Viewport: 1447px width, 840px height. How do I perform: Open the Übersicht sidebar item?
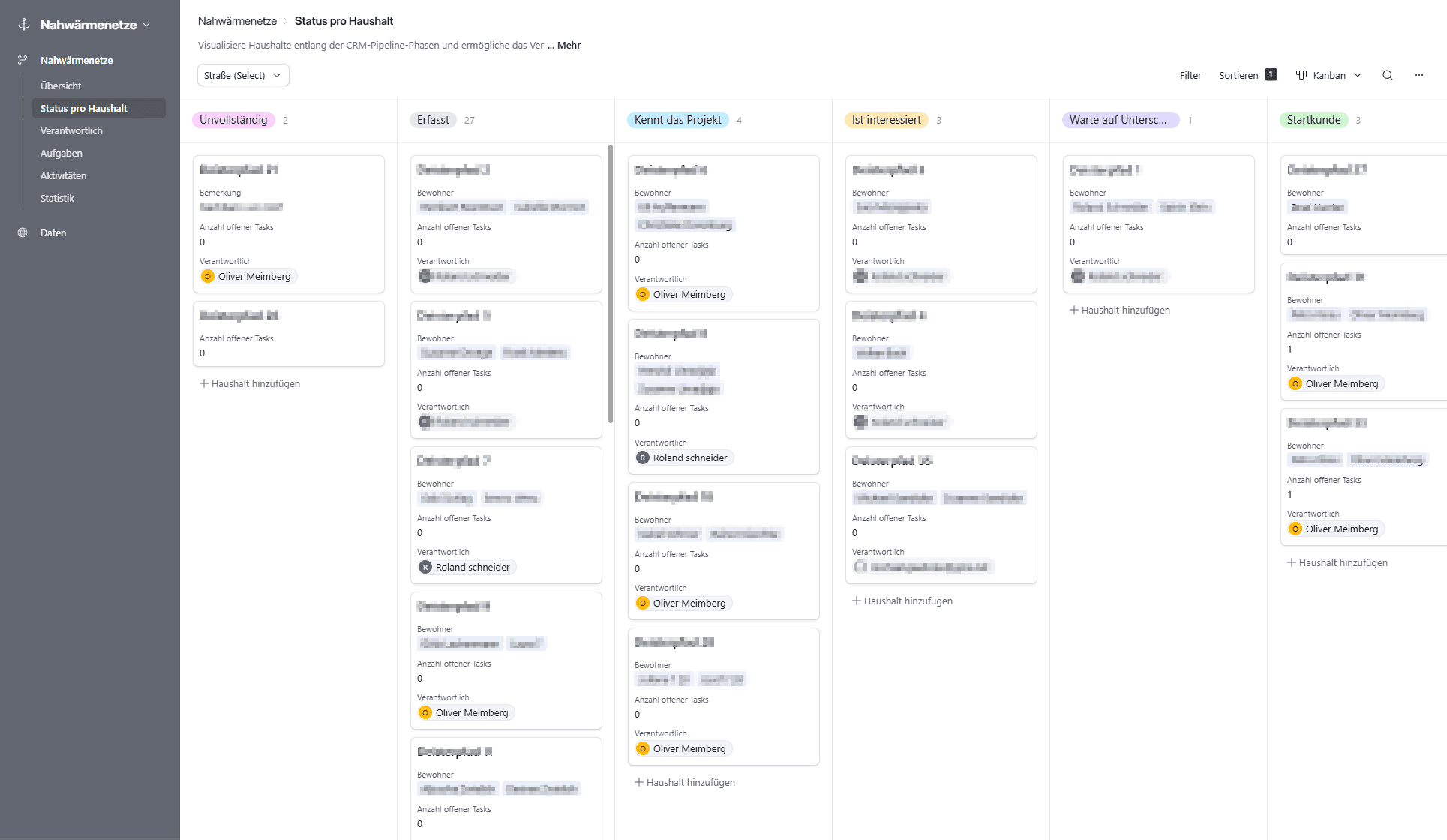61,85
